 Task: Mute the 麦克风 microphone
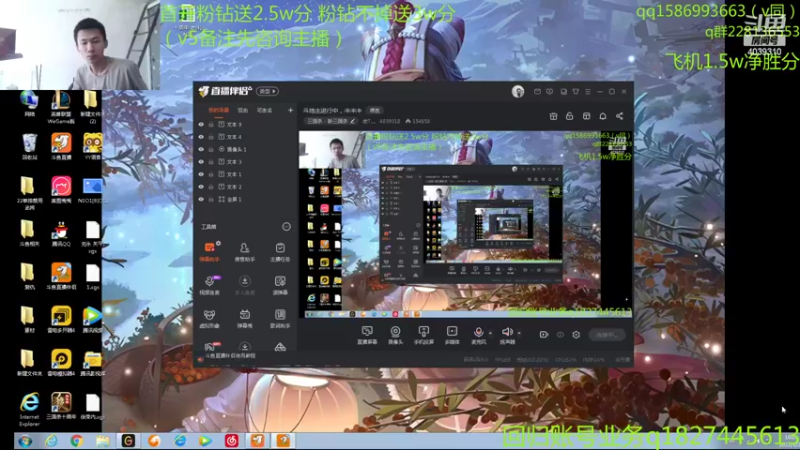pos(478,335)
